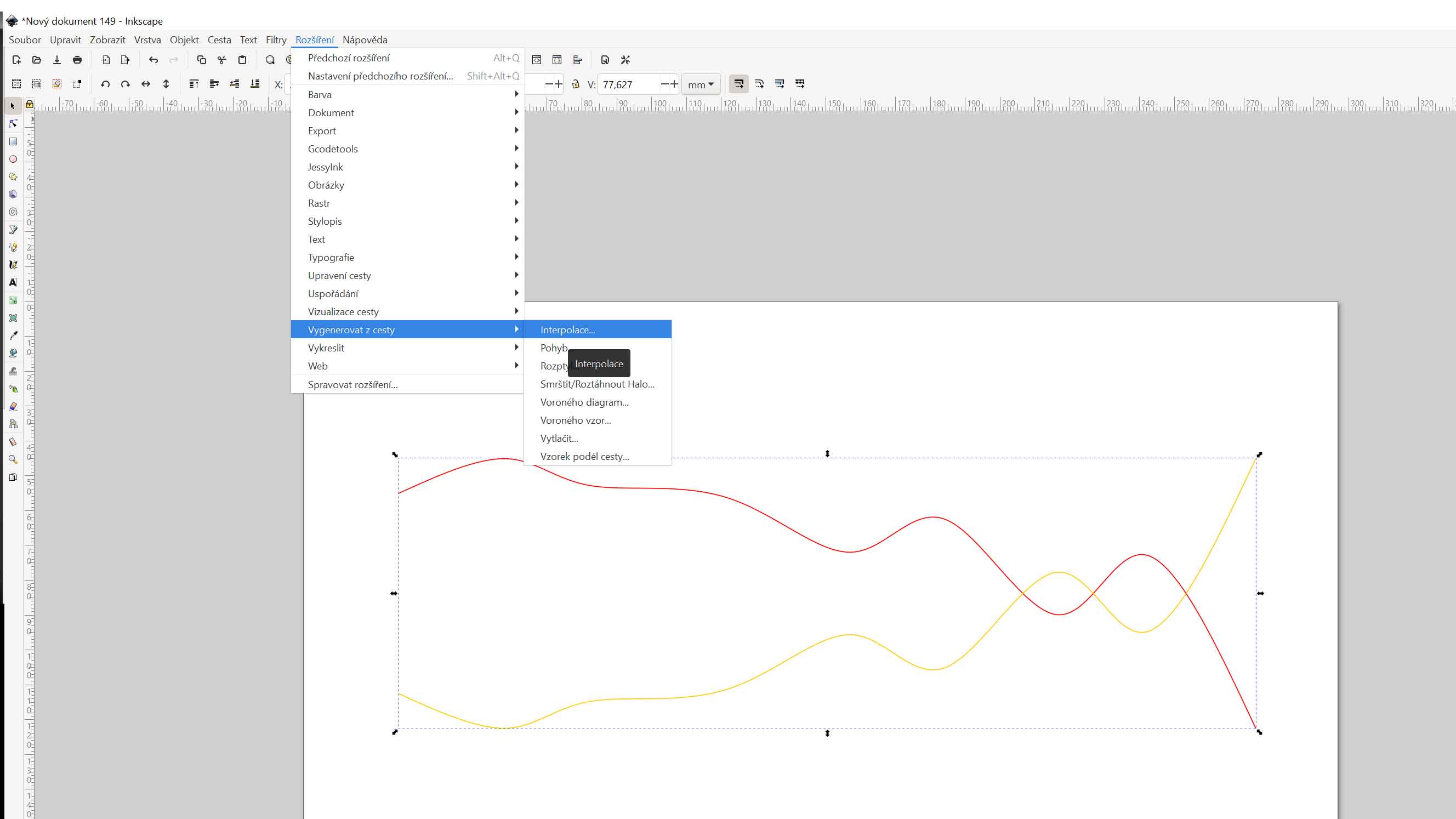The image size is (1456, 819).
Task: Choose Interpolace... from the submenu
Action: (x=567, y=329)
